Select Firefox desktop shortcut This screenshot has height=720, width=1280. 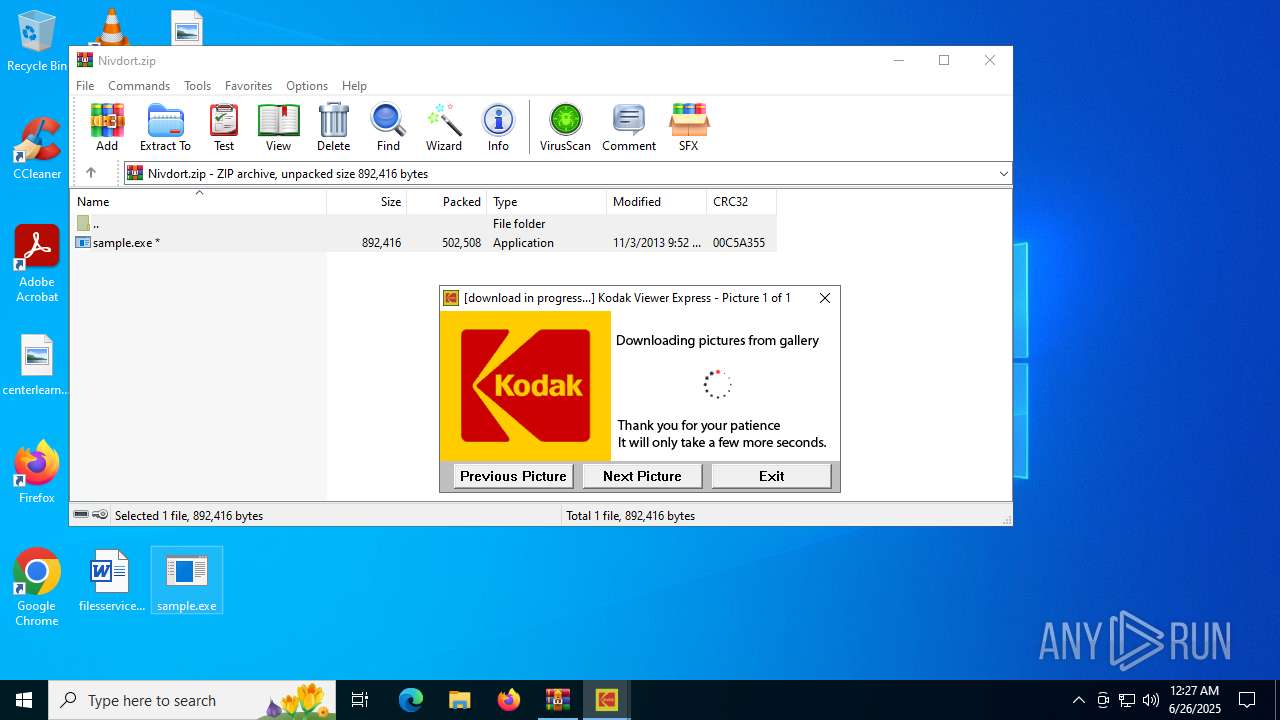37,472
